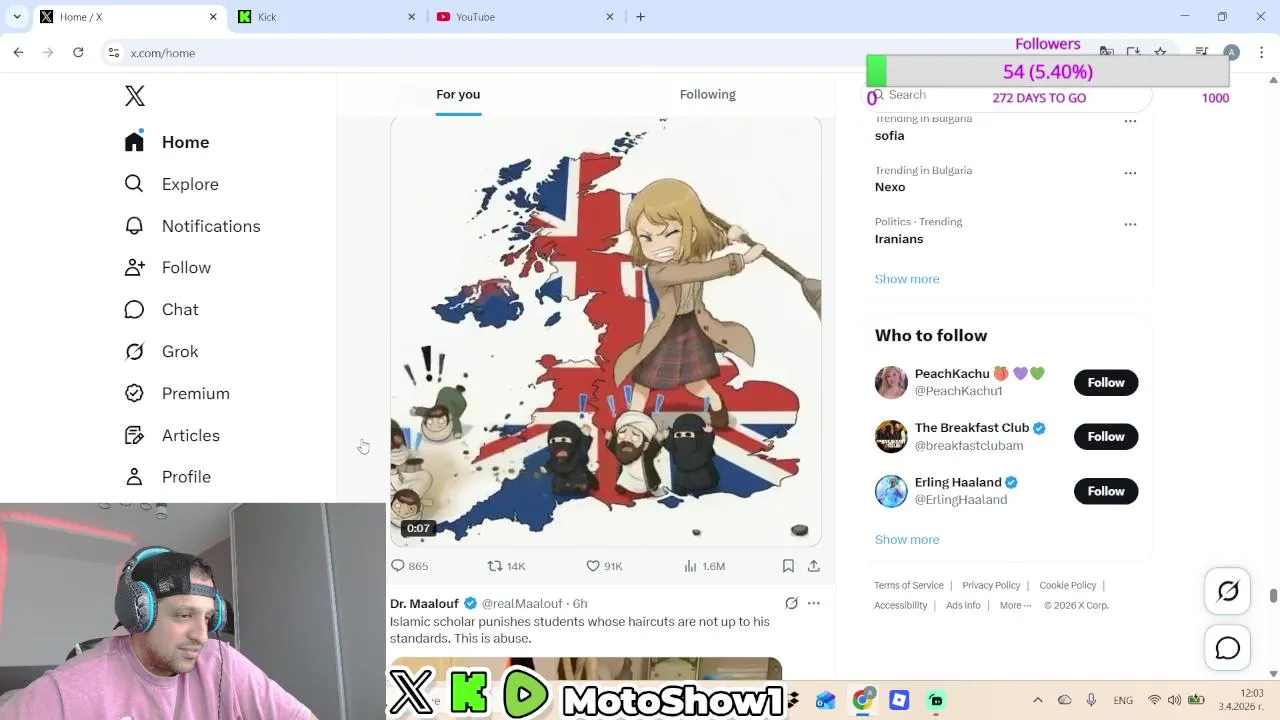
Task: Reply to the post with 865 comments
Action: click(x=409, y=566)
